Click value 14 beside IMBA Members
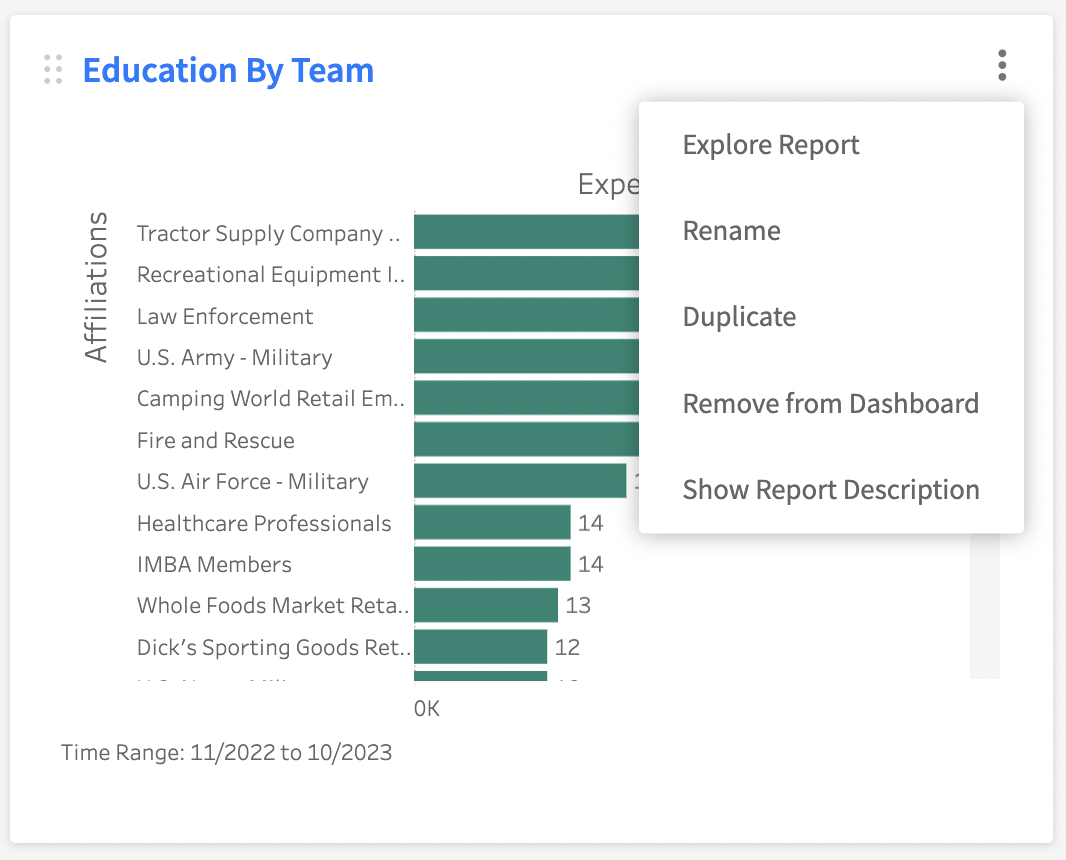This screenshot has width=1066, height=860. tap(591, 564)
